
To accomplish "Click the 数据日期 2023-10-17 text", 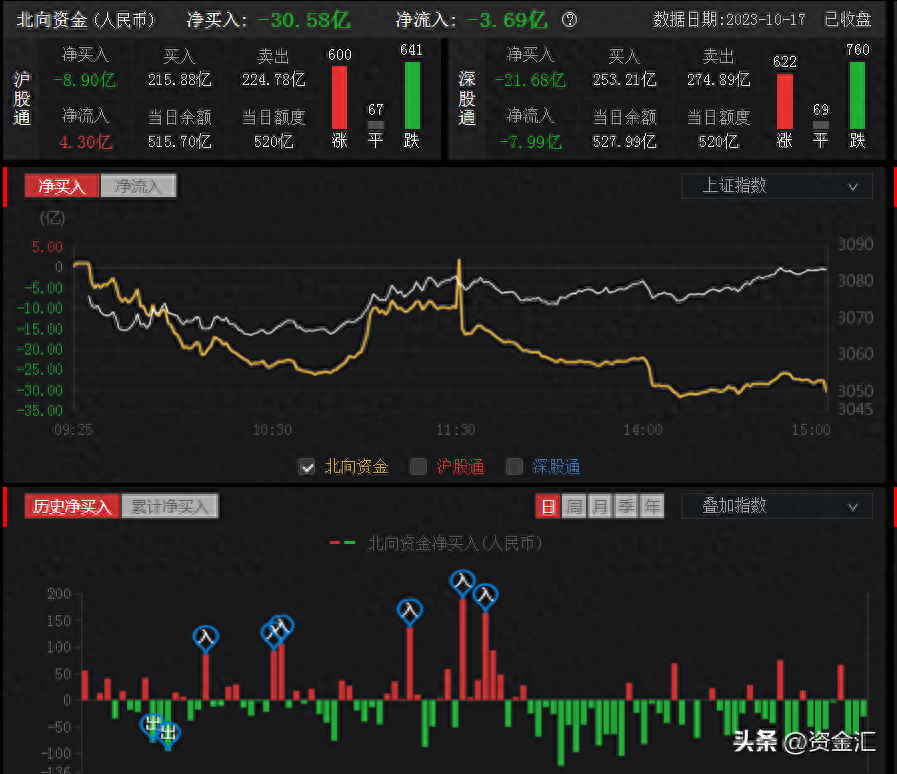I will click(729, 20).
